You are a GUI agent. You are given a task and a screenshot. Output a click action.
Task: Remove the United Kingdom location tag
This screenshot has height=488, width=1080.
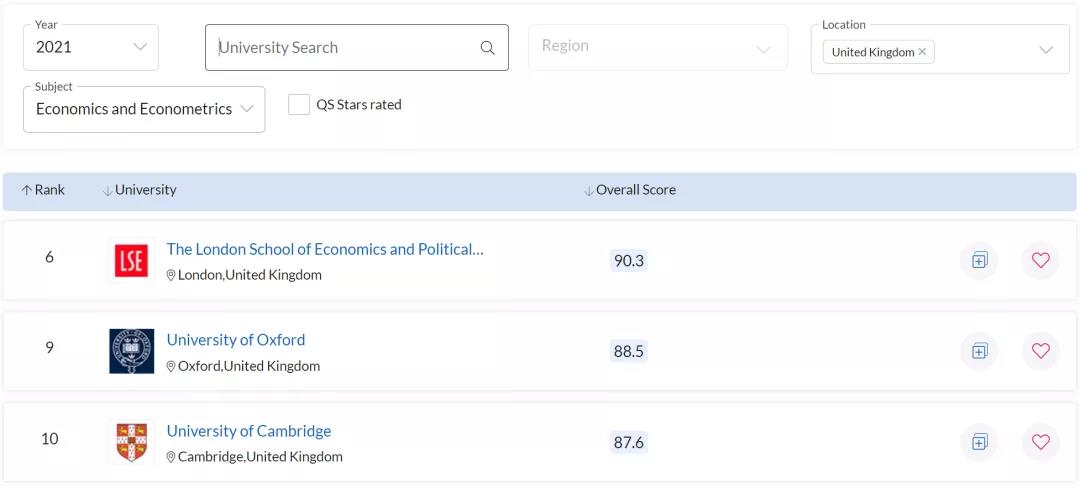(922, 52)
